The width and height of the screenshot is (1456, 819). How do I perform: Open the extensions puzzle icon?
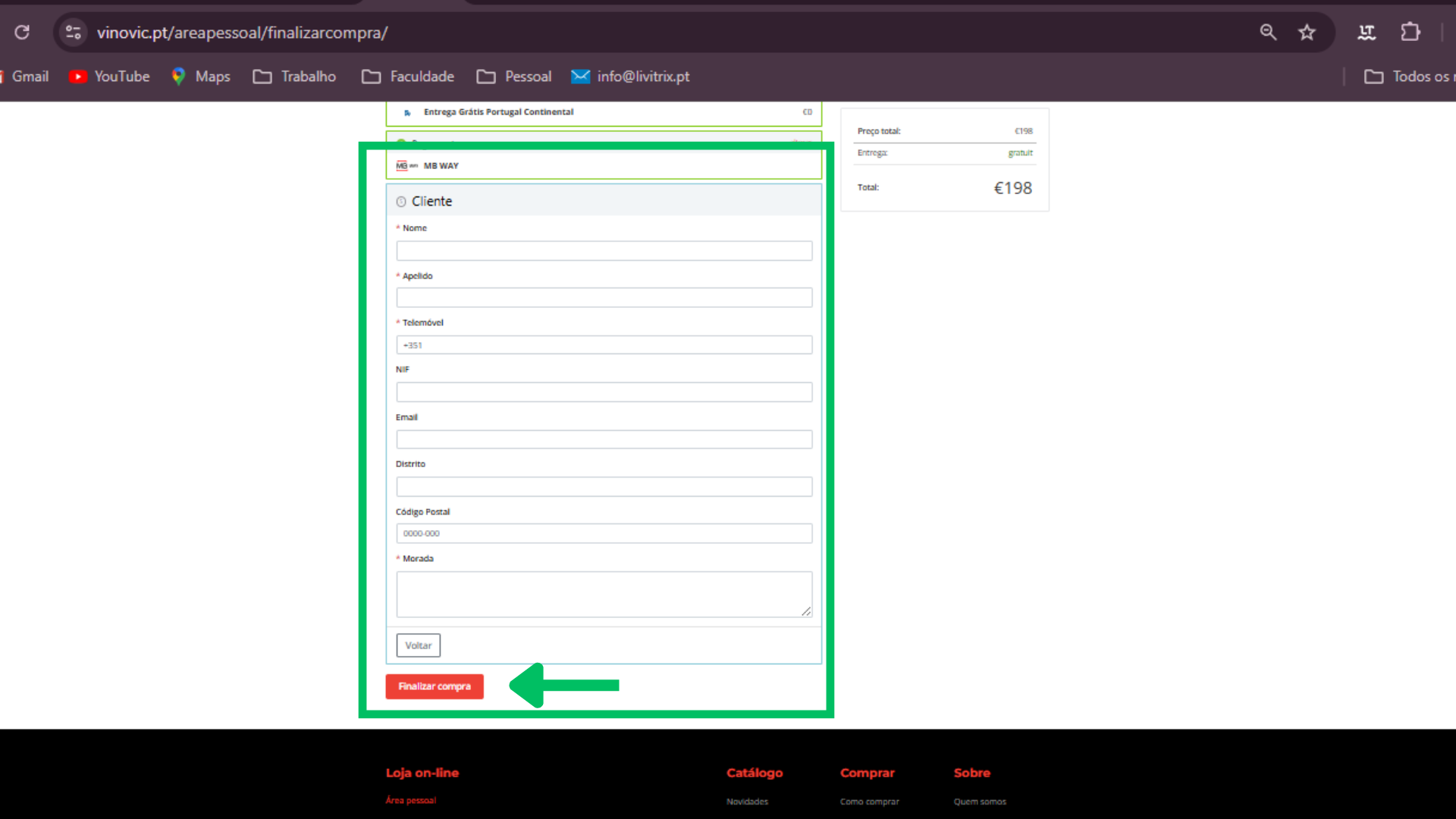point(1410,32)
